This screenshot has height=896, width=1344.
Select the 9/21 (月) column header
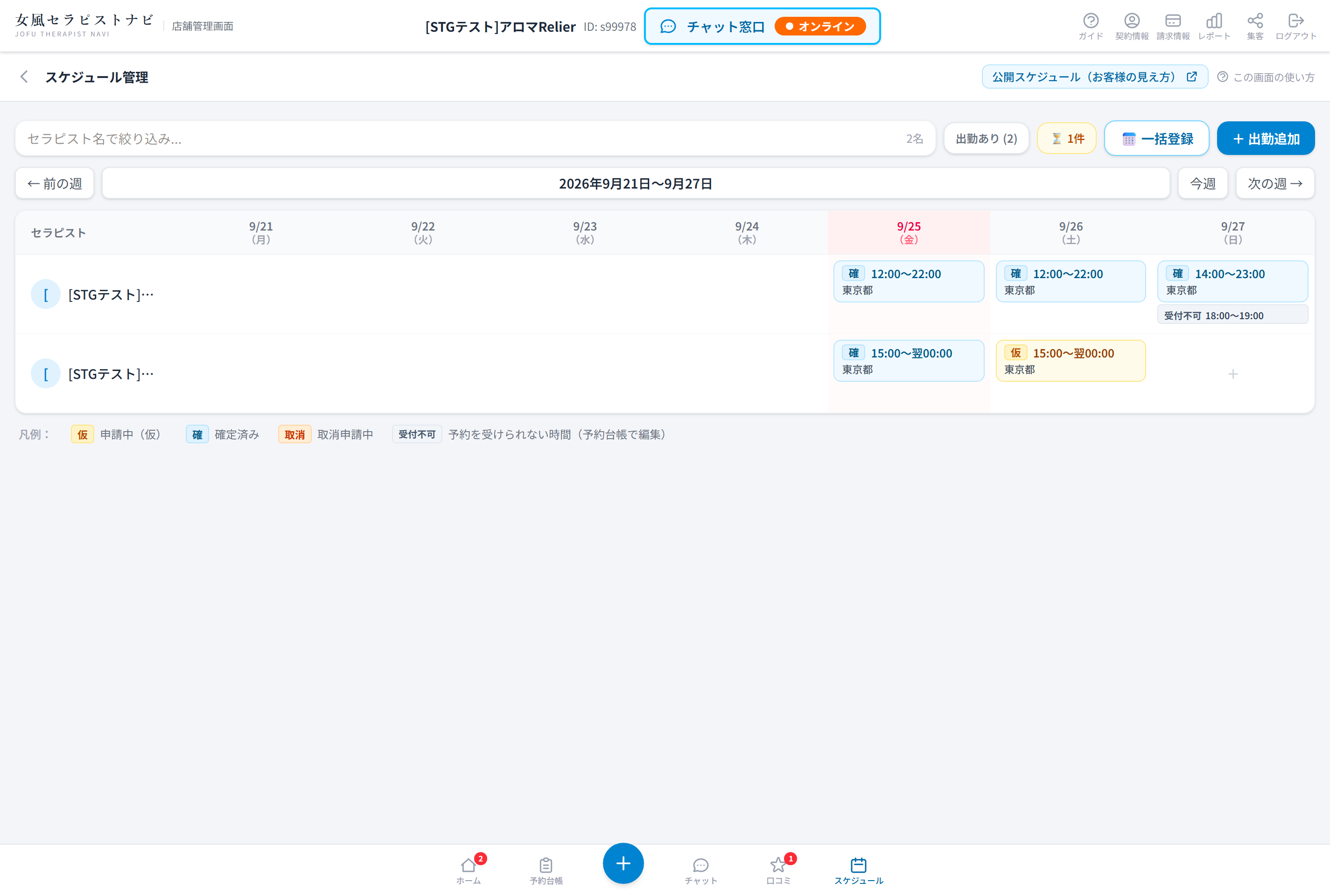[263, 235]
